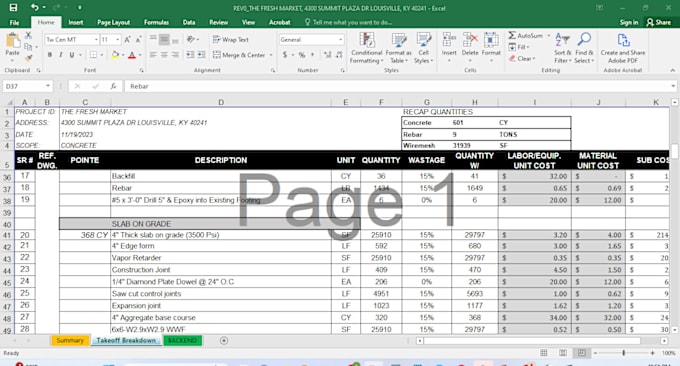Toggle Bold formatting

50,55
